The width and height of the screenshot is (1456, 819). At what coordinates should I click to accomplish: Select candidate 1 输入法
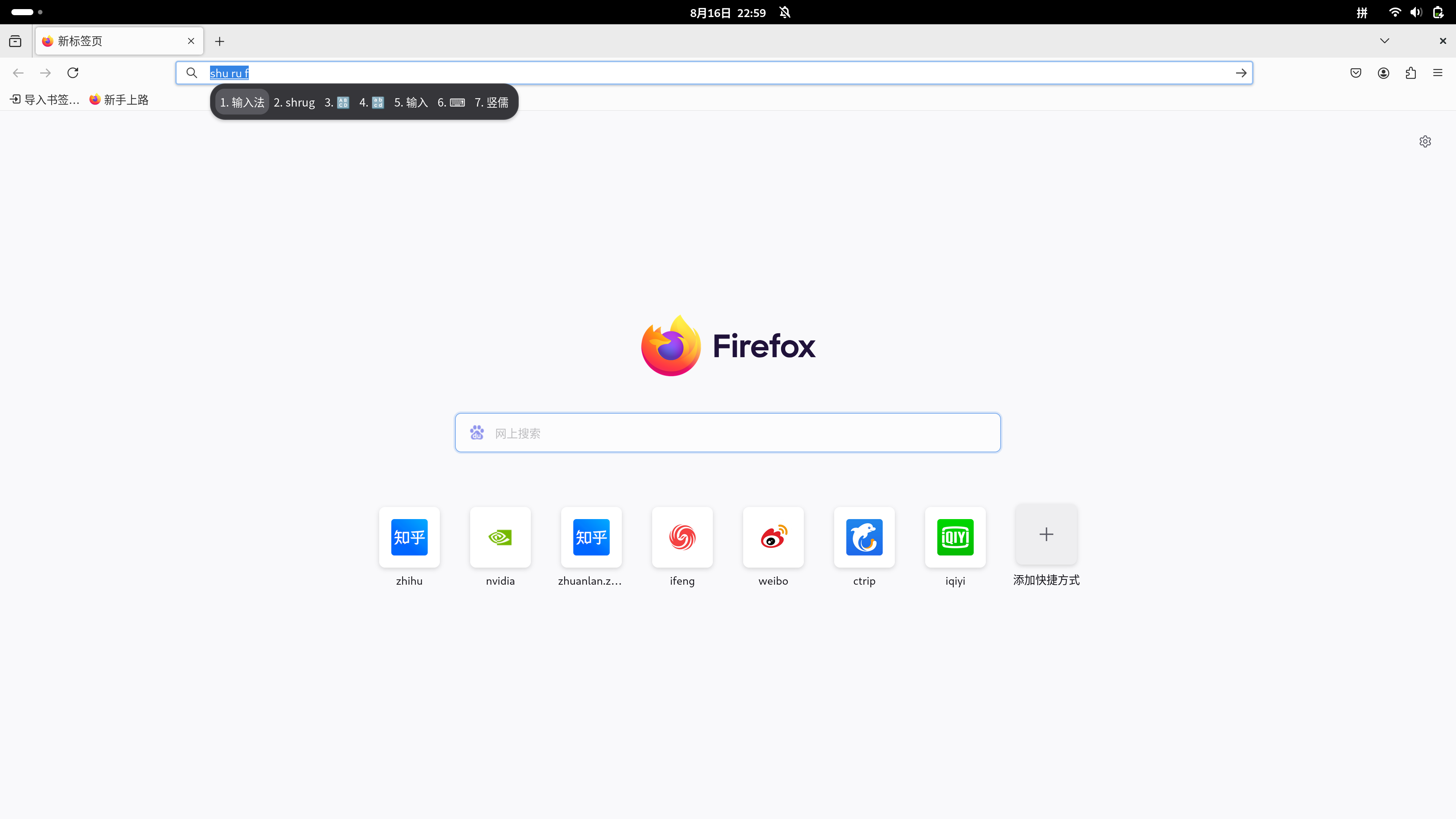pyautogui.click(x=242, y=102)
